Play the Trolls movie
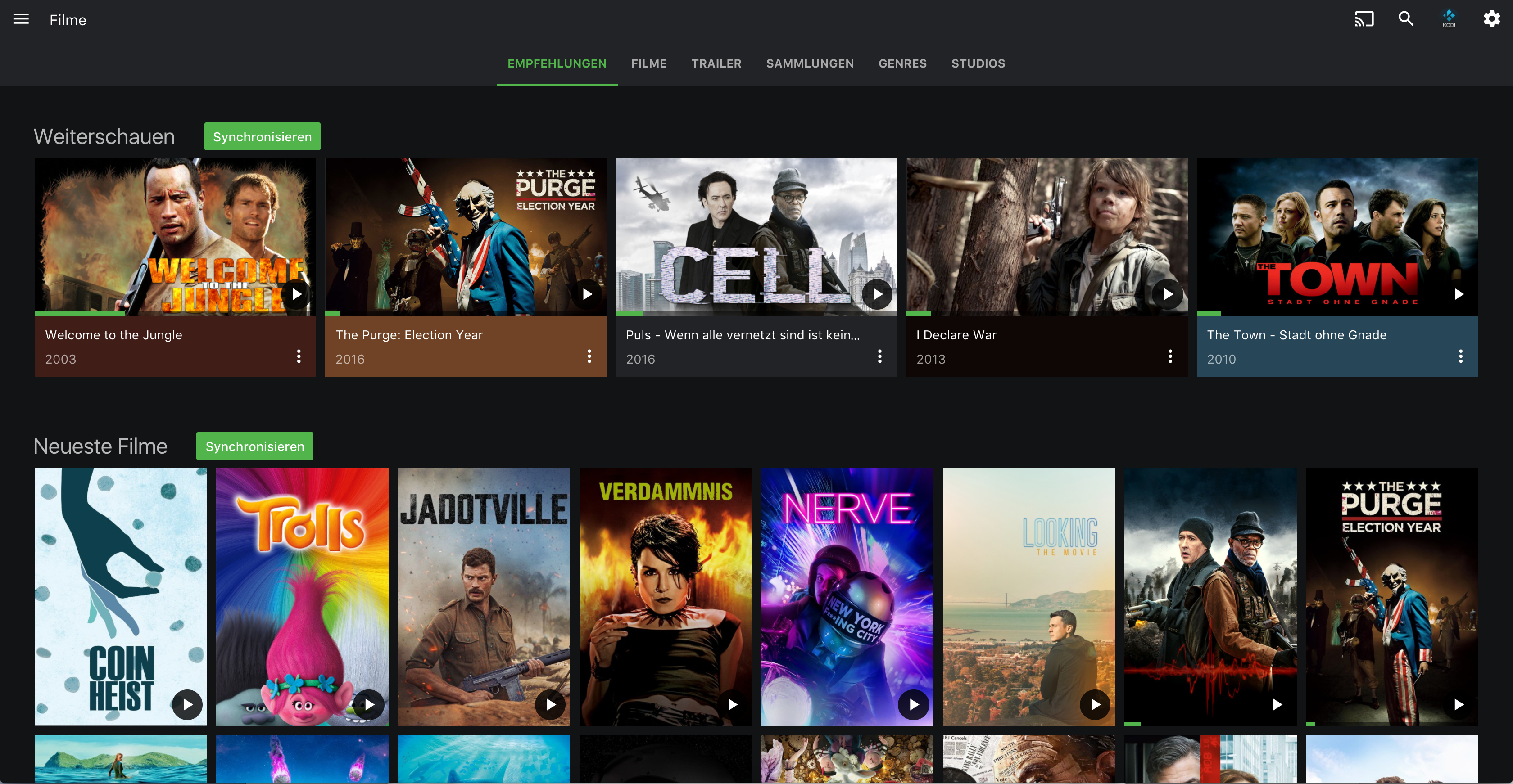The width and height of the screenshot is (1513, 784). [x=369, y=704]
